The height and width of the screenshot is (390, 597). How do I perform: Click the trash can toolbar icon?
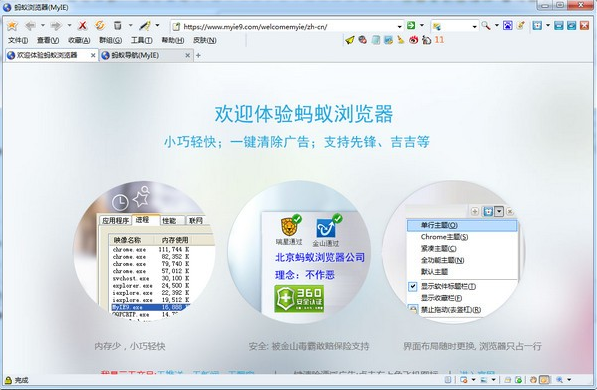pos(118,26)
